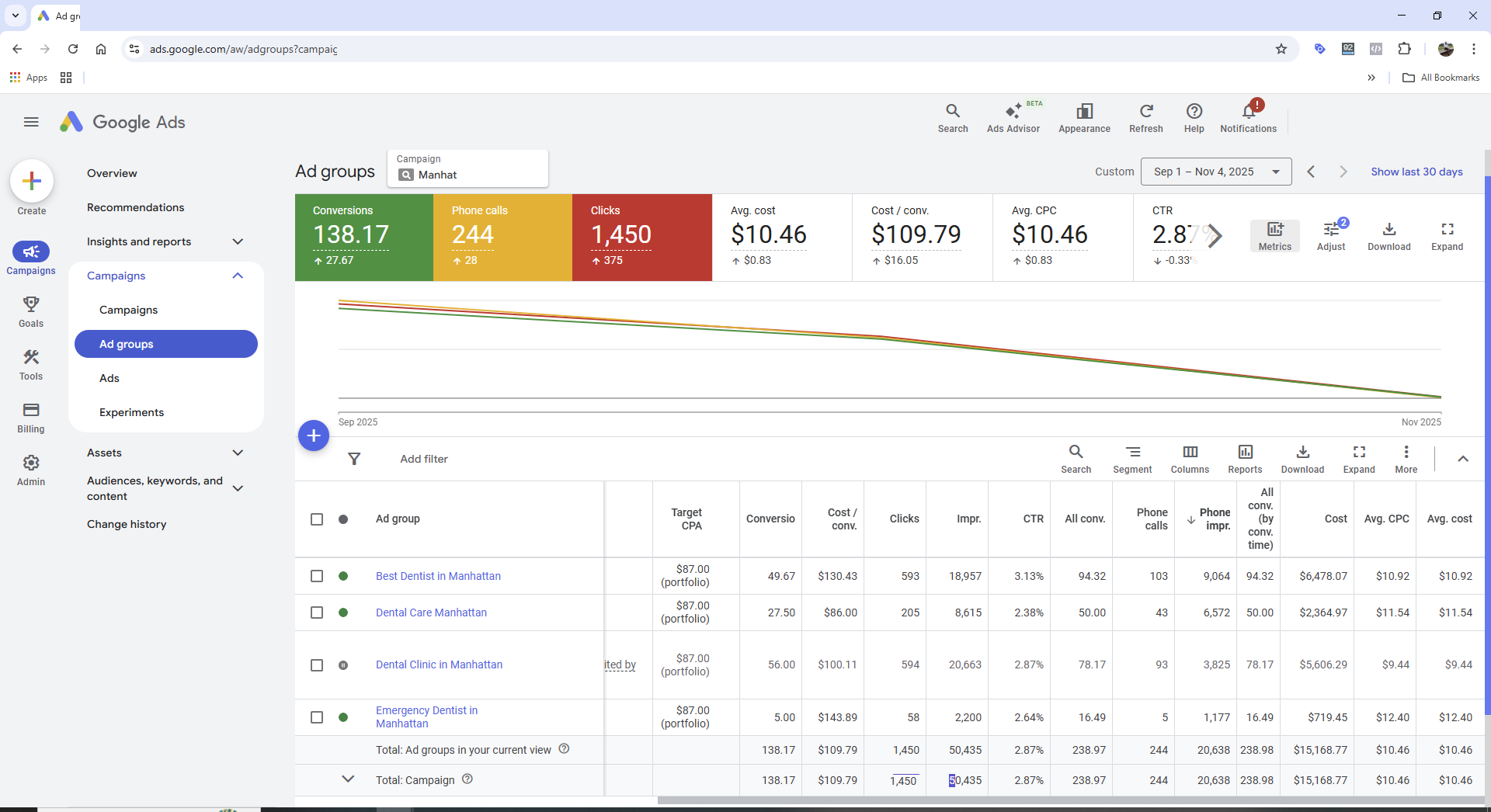Check the Best Dentist in Manhattan row
This screenshot has height=812, width=1491.
(x=317, y=576)
